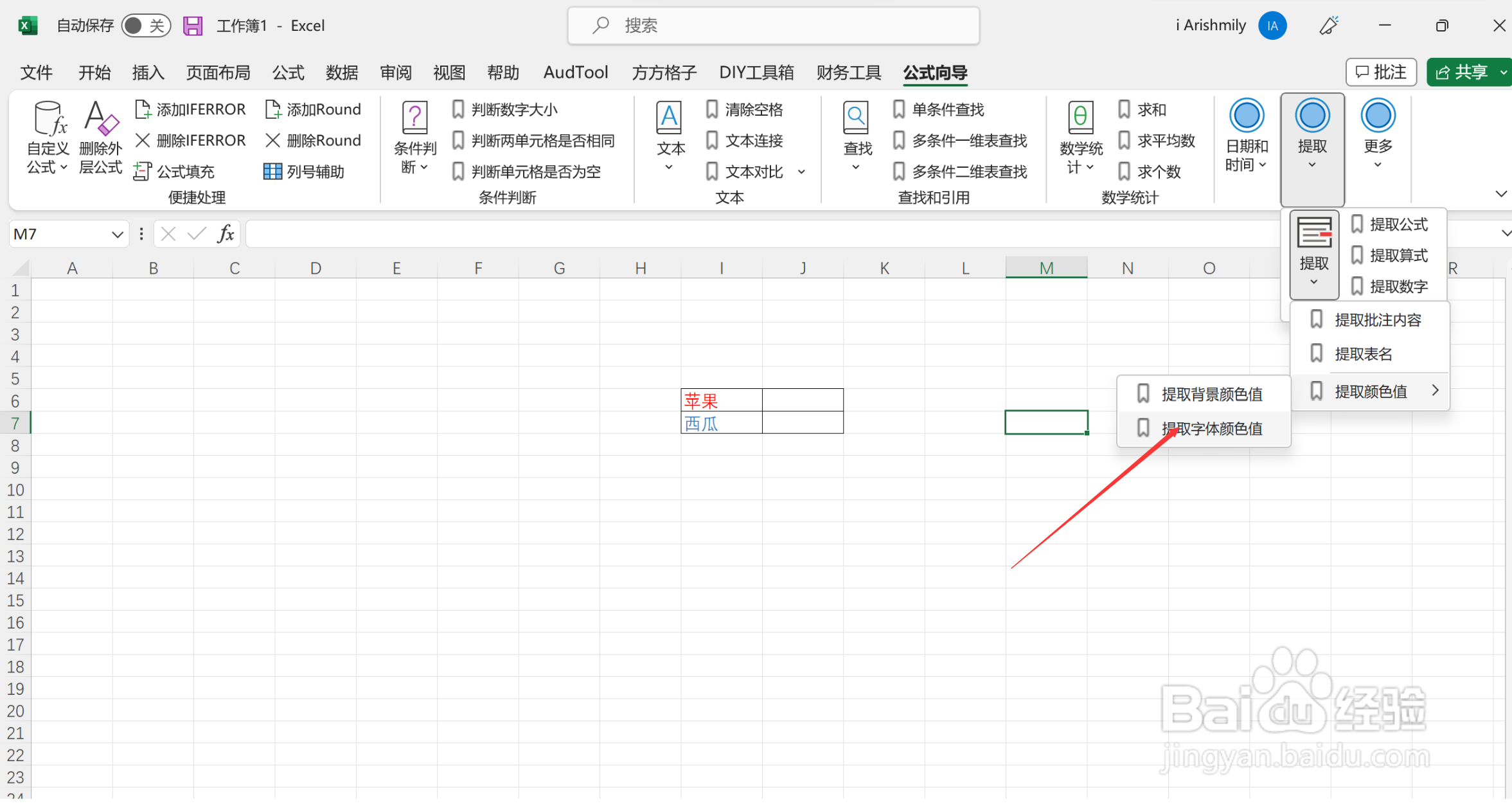The width and height of the screenshot is (1512, 808).
Task: Select 提取批注内容 menu item
Action: (1369, 319)
